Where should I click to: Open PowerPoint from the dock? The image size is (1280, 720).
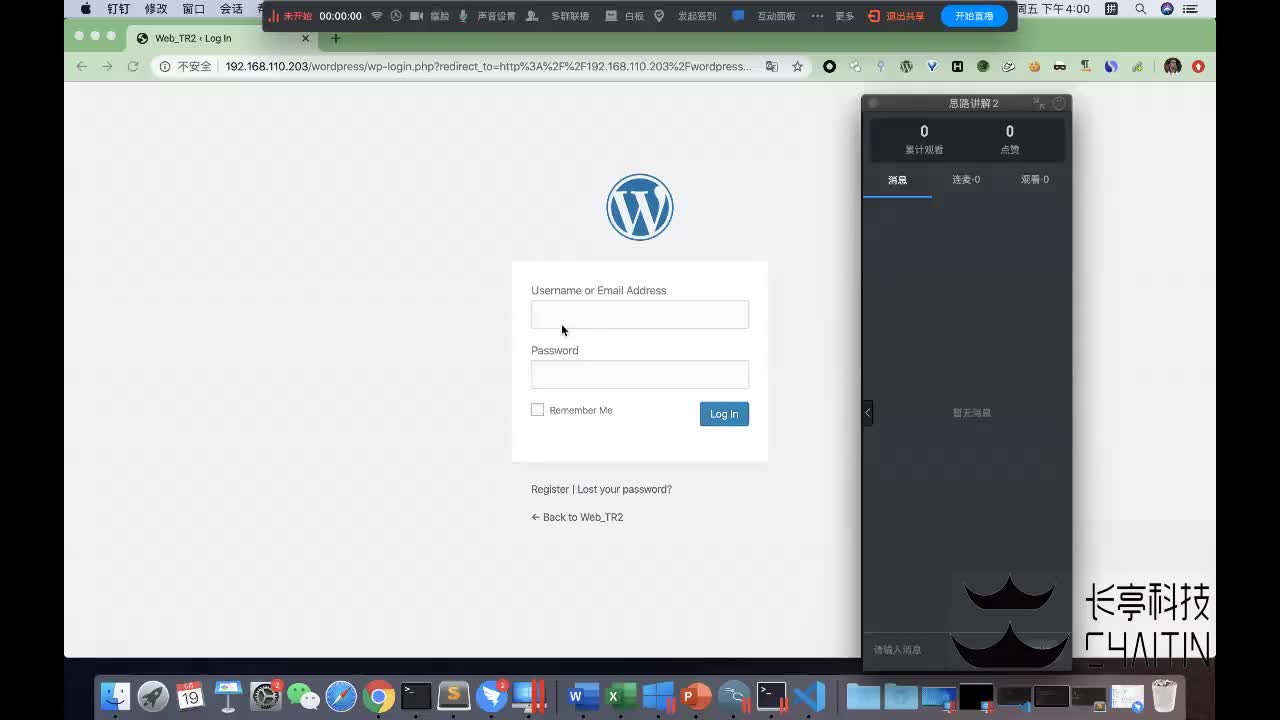click(x=696, y=696)
